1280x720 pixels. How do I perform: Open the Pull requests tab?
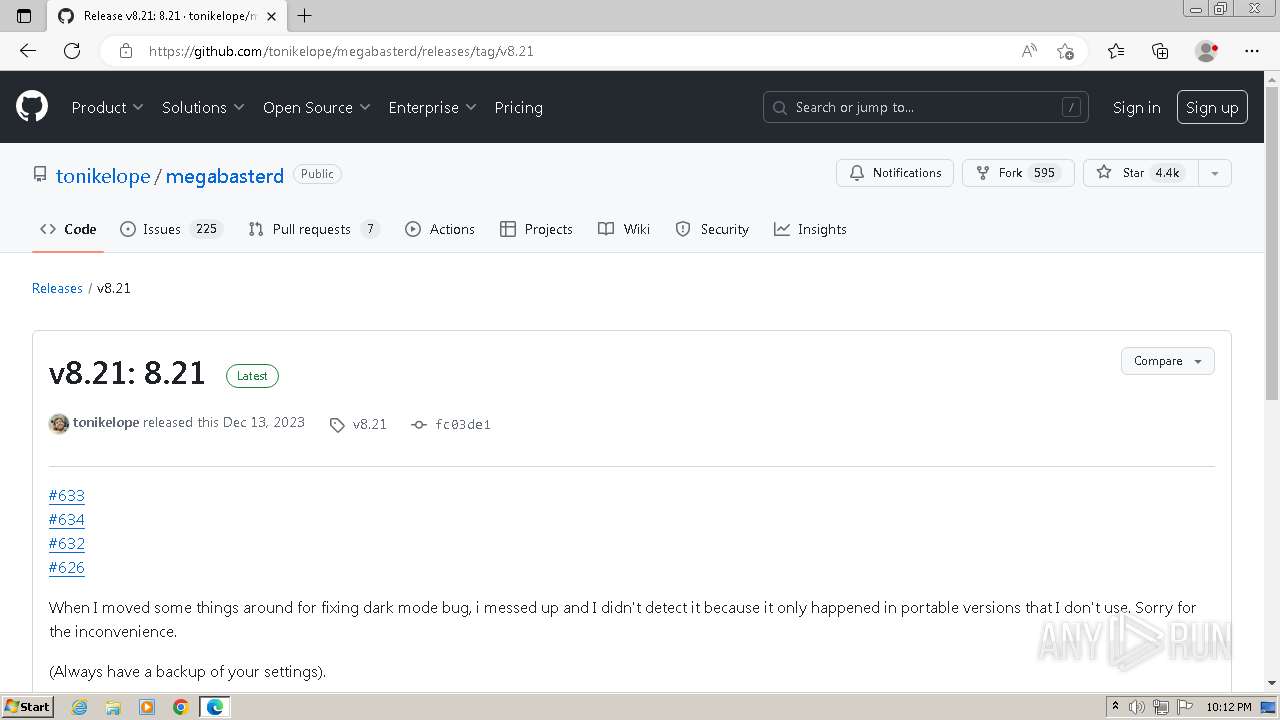click(x=314, y=229)
